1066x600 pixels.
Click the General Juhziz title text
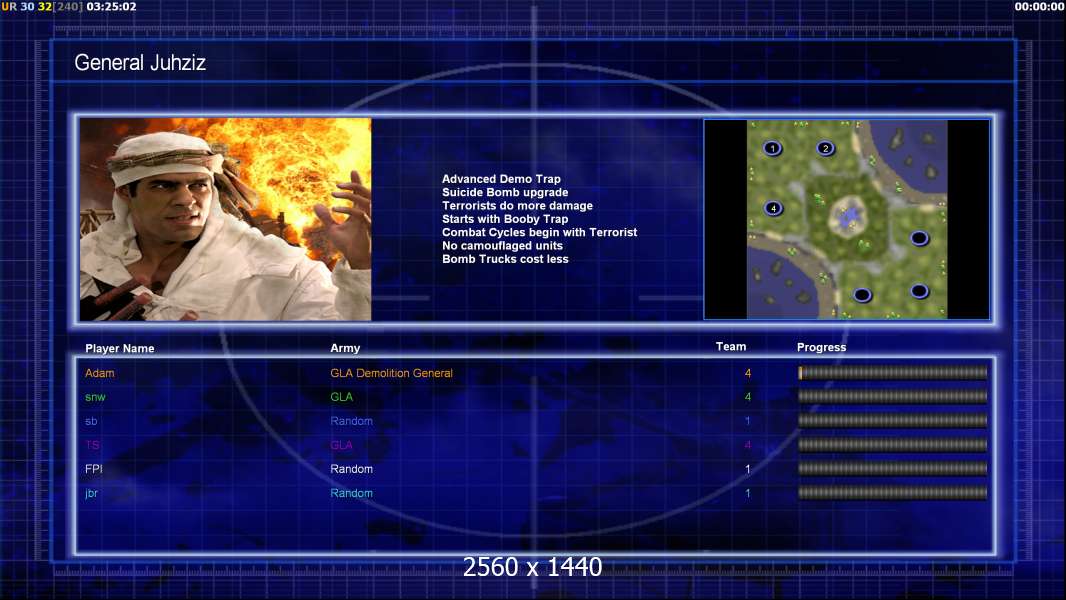[140, 63]
